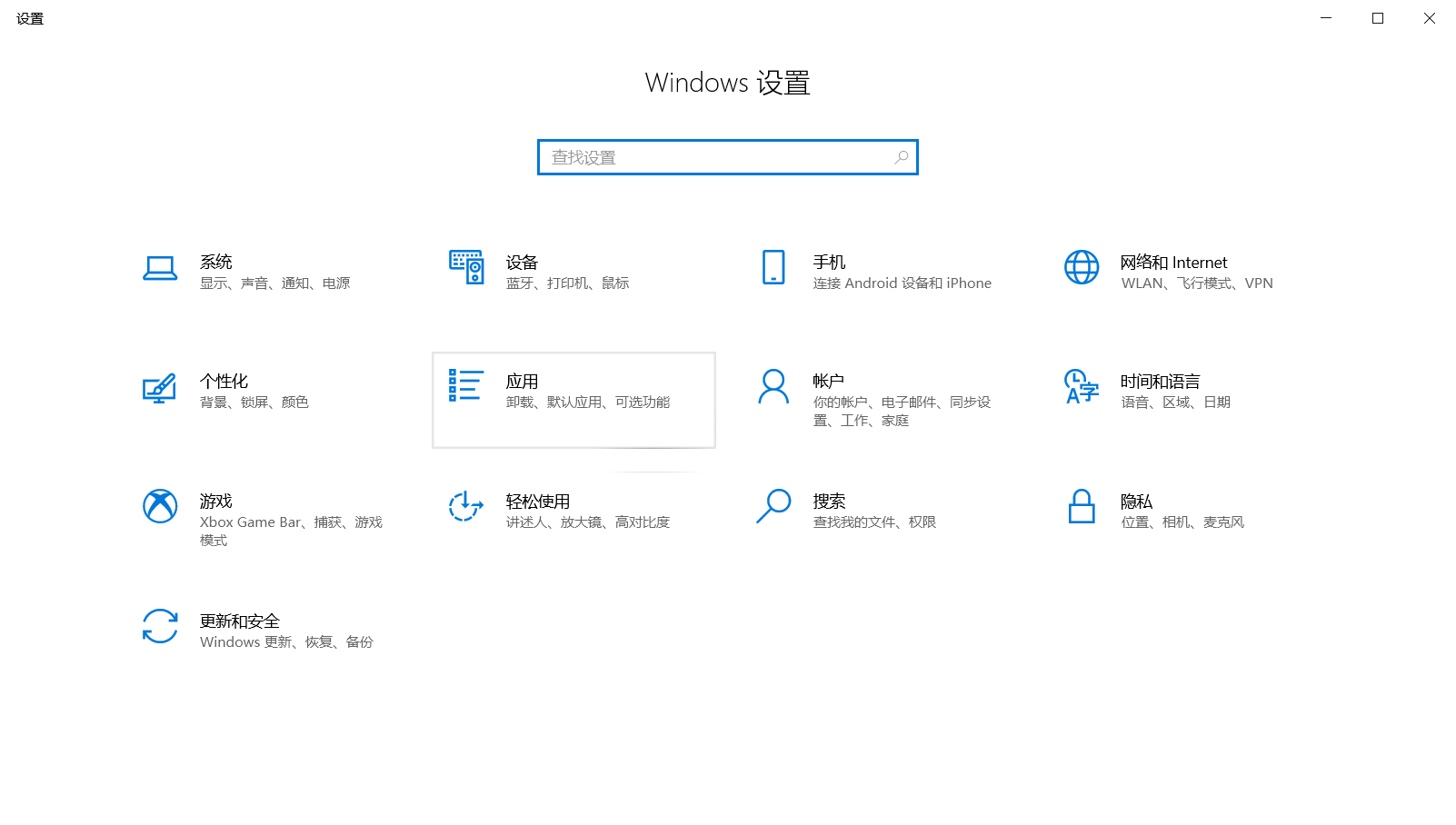Click Windows 更新、恢复、备份 description
1456x825 pixels.
pos(287,642)
